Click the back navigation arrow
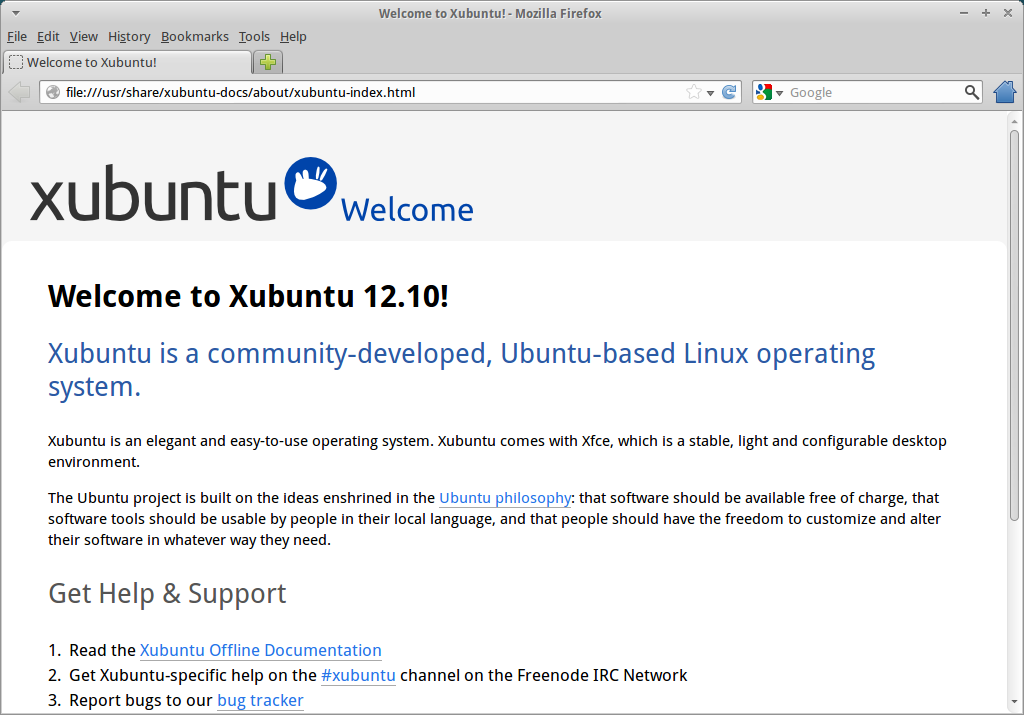Screen dimensions: 1024x715 pyautogui.click(x=18, y=92)
